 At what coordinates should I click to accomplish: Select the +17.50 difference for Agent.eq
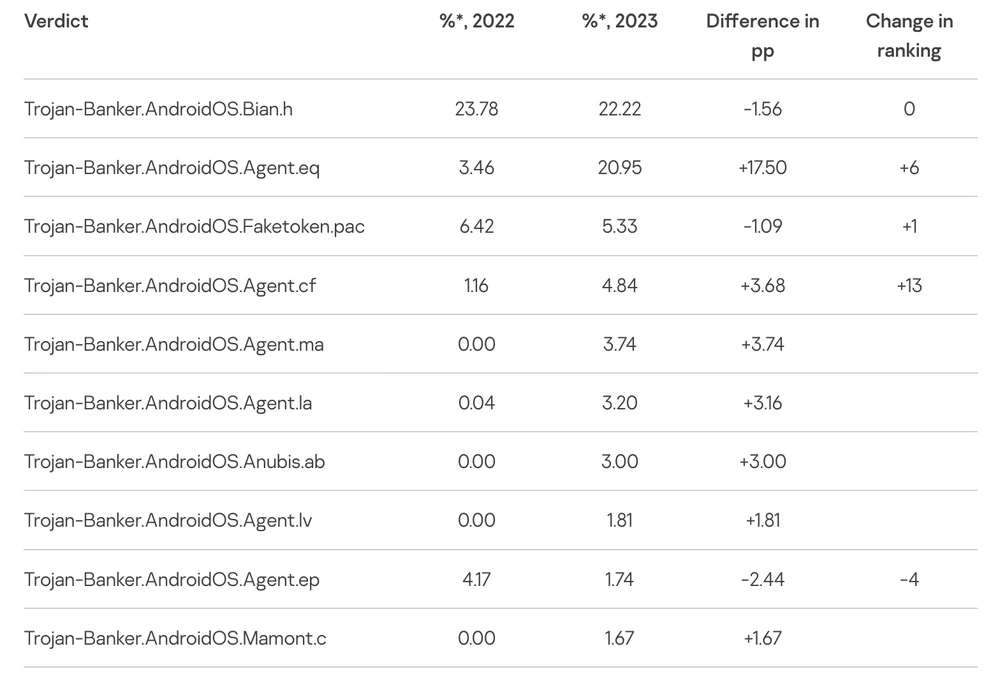(x=763, y=168)
